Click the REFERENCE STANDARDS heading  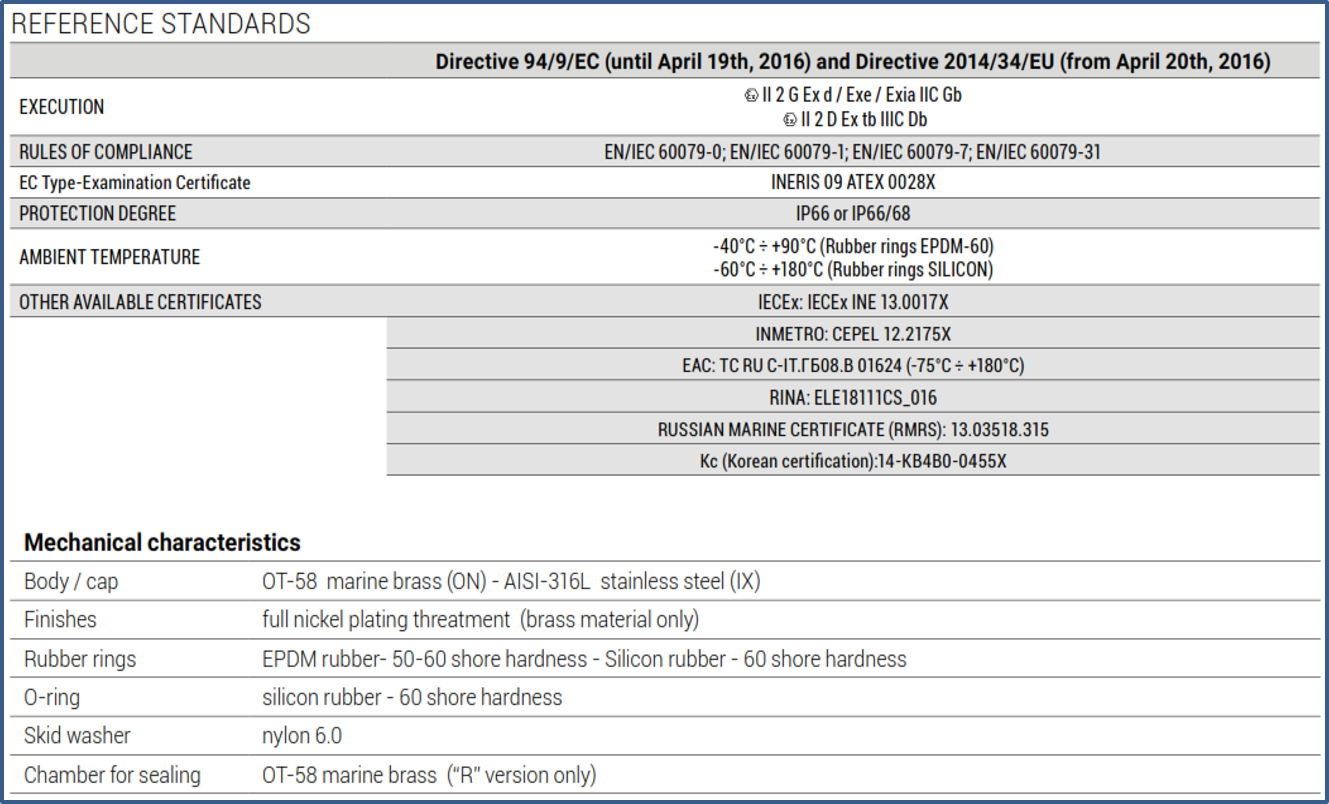(161, 24)
